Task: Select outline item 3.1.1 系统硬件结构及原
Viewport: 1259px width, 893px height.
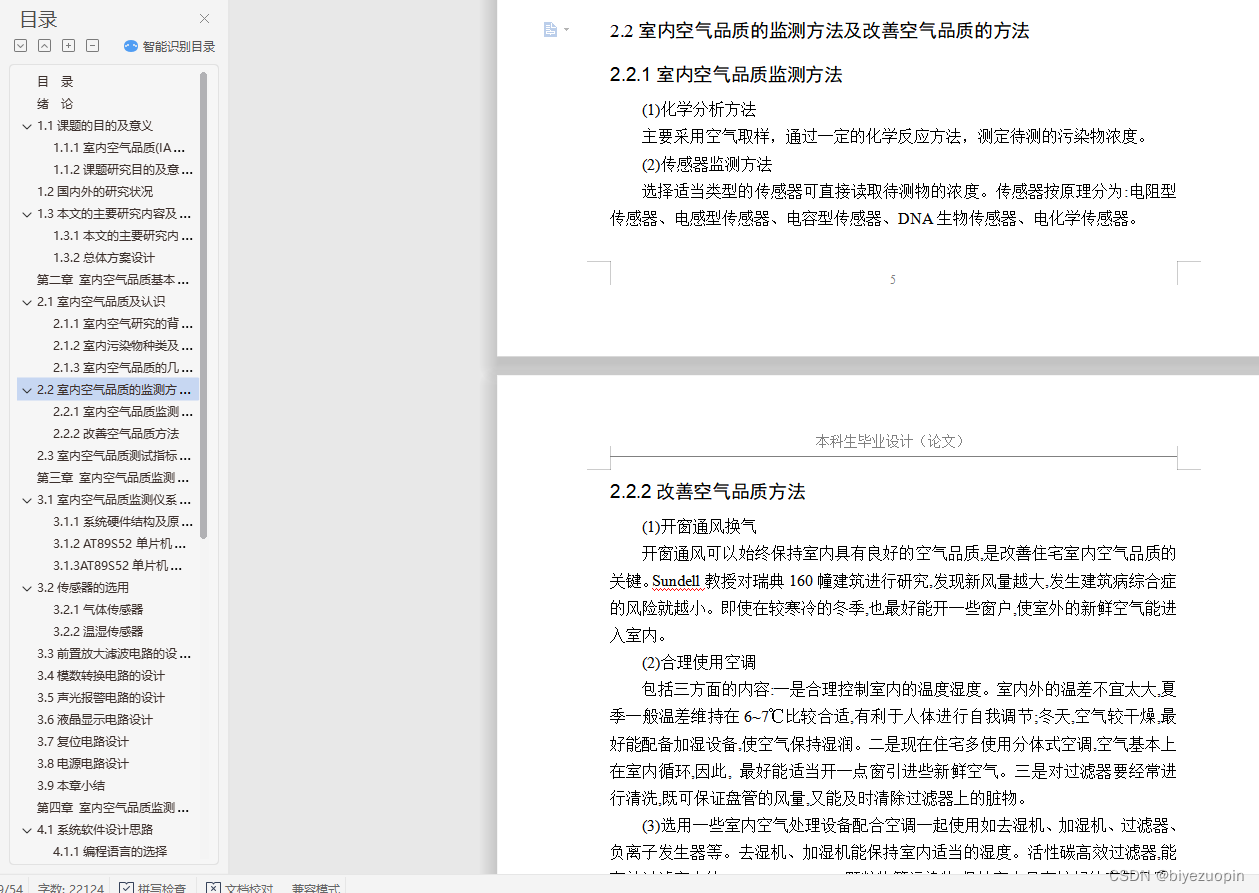Action: (x=123, y=522)
